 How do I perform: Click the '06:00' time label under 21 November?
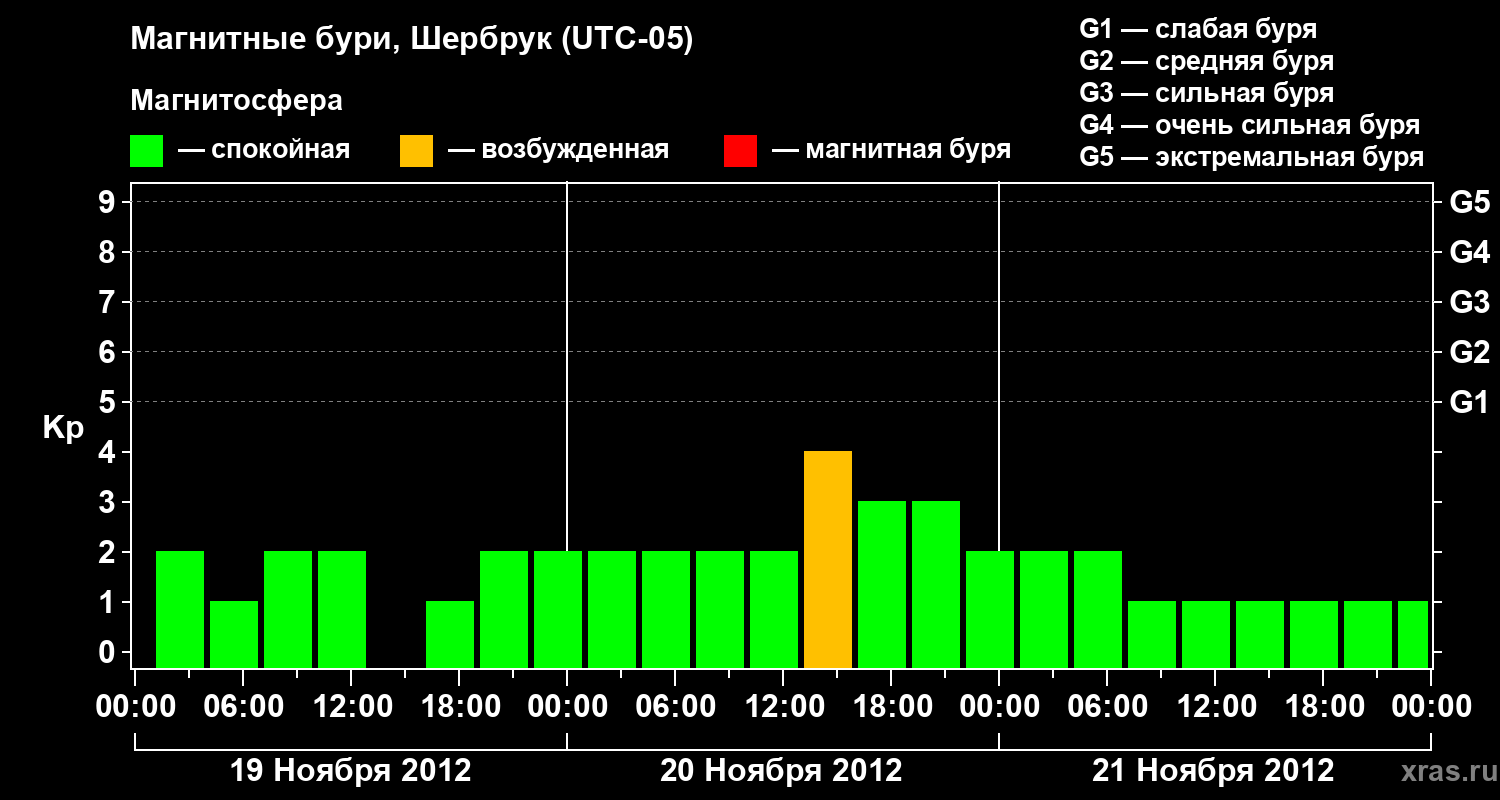[1107, 707]
